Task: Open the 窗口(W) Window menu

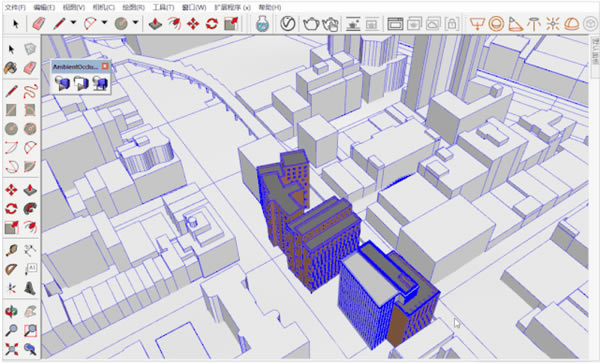Action: click(x=194, y=7)
